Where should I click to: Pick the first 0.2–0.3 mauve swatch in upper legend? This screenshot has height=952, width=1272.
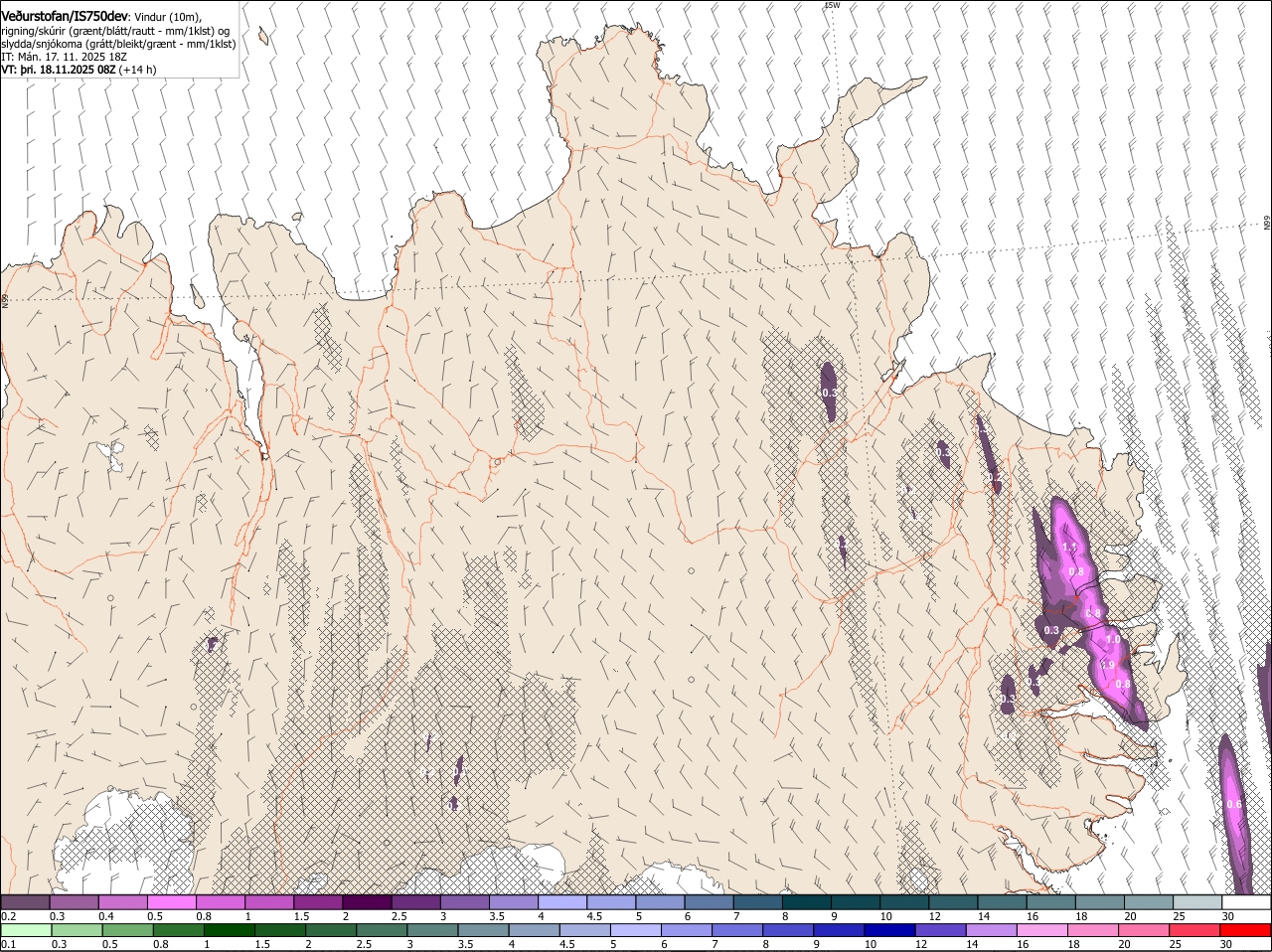25,902
